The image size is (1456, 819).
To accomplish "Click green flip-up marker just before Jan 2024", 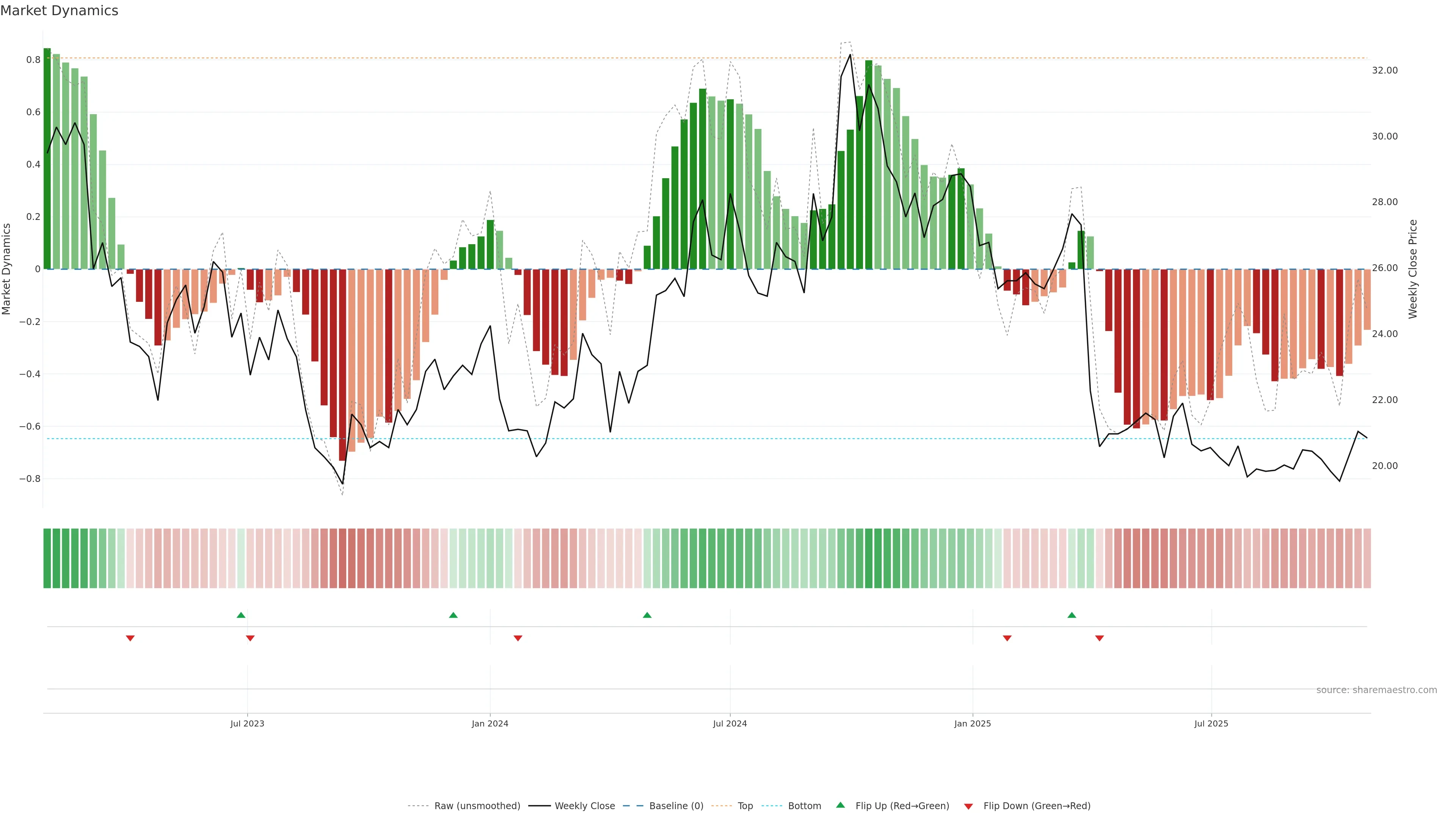I will (453, 615).
